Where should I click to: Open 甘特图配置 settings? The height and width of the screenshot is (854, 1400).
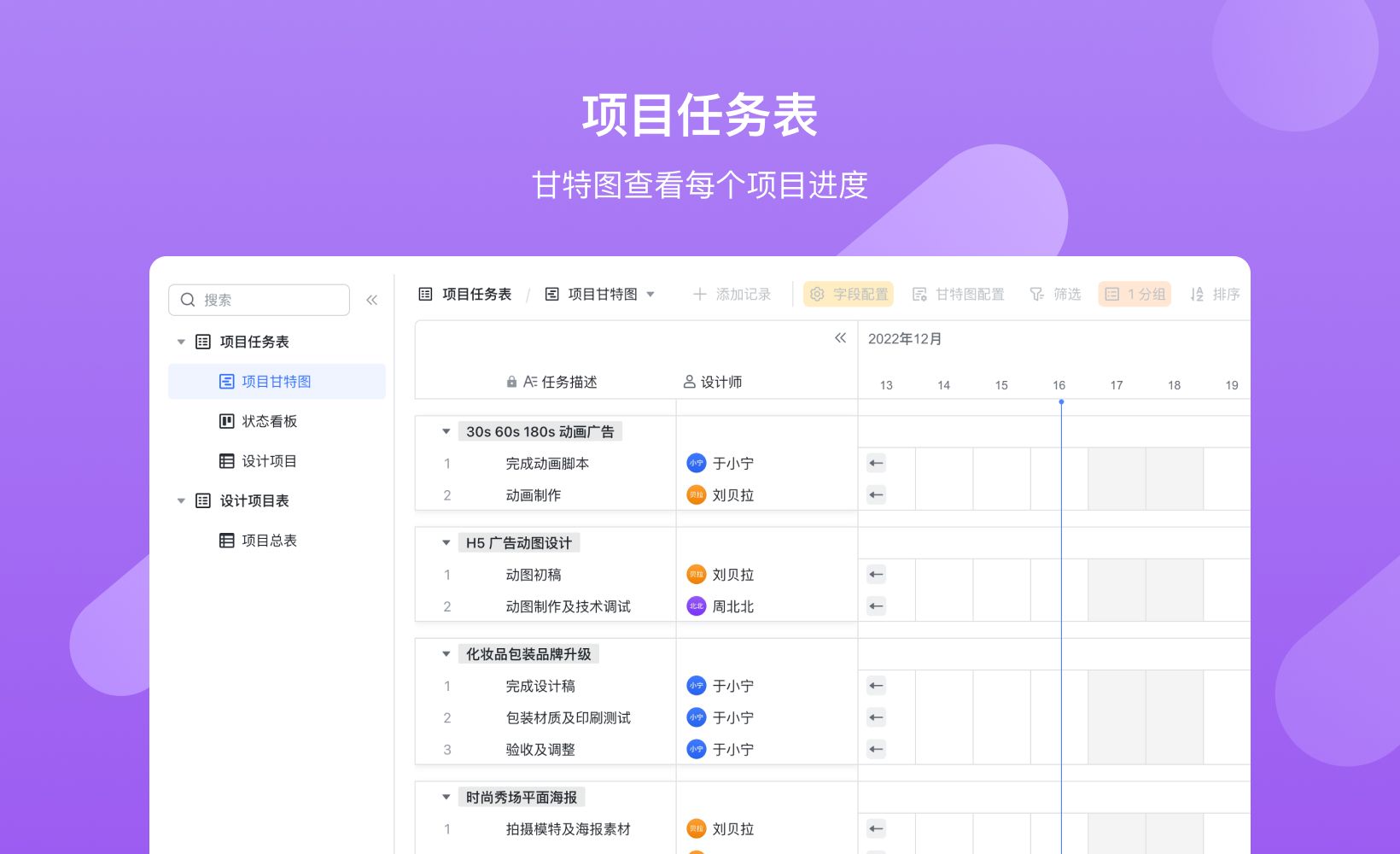(x=958, y=294)
